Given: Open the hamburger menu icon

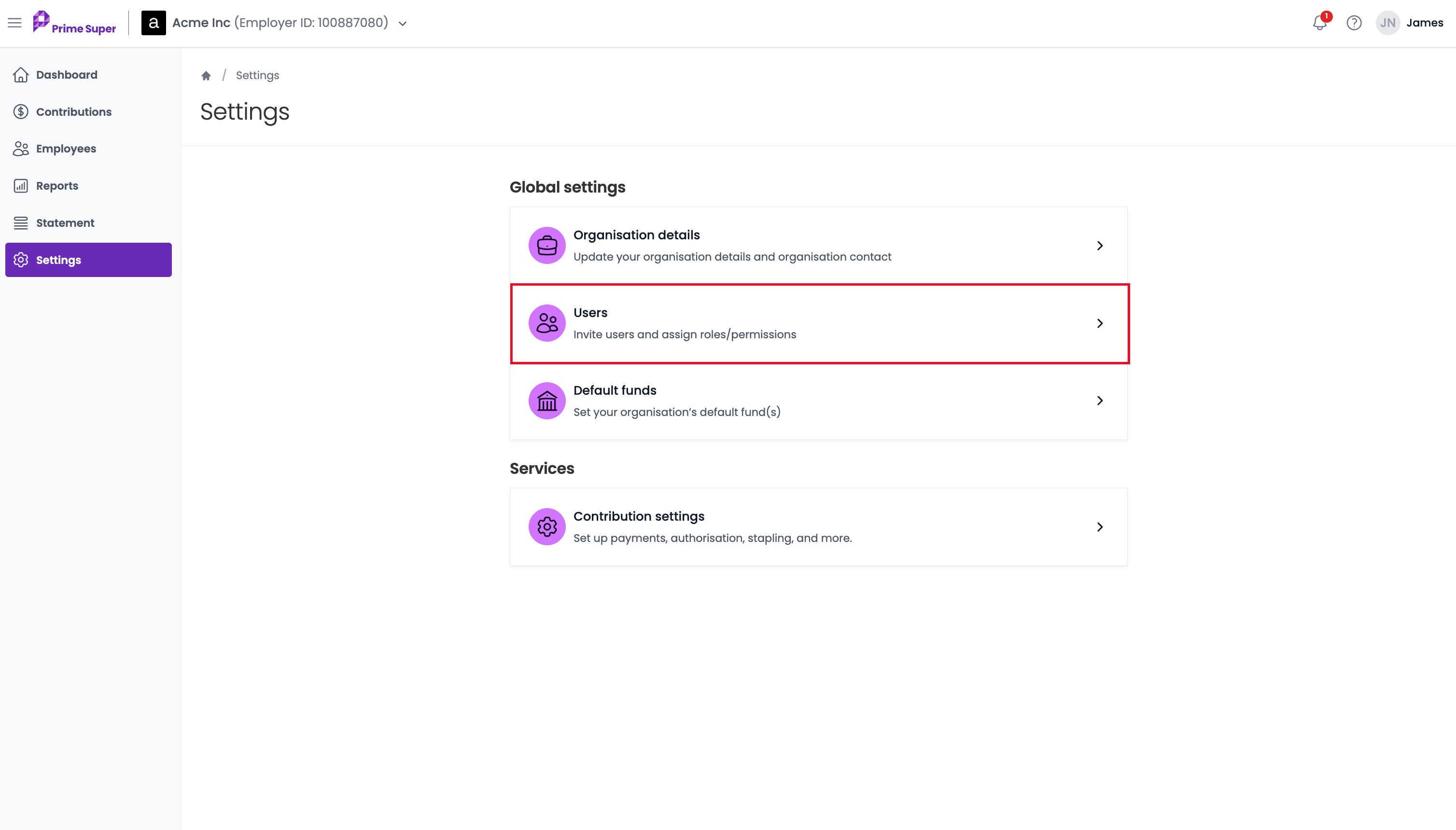Looking at the screenshot, I should (x=14, y=23).
